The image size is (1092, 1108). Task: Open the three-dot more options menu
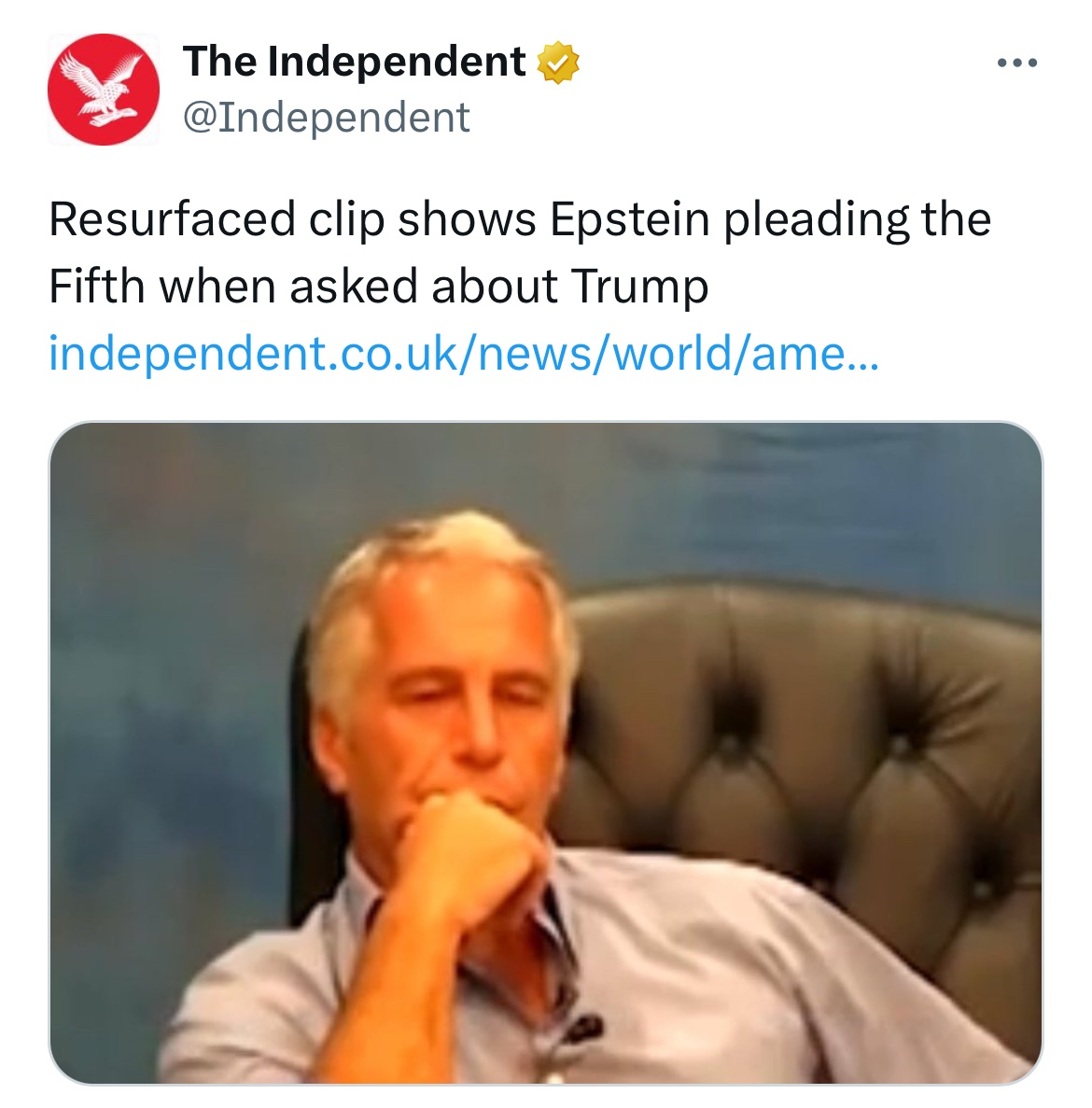[x=1017, y=63]
